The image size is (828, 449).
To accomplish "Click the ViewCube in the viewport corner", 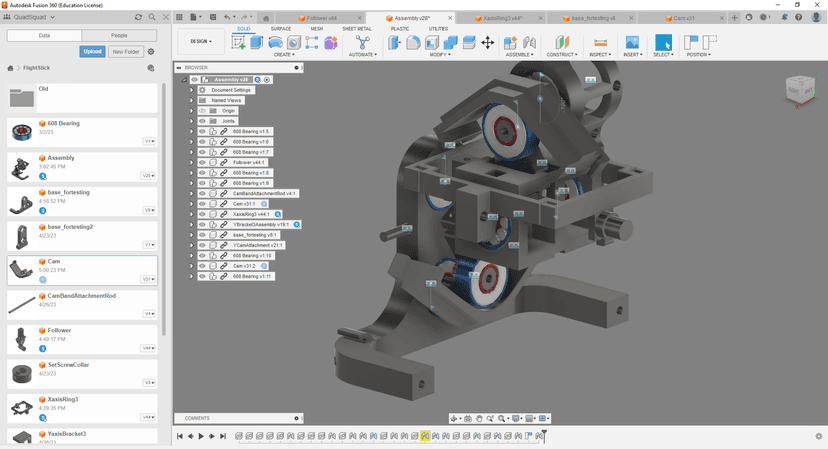I will 799,89.
